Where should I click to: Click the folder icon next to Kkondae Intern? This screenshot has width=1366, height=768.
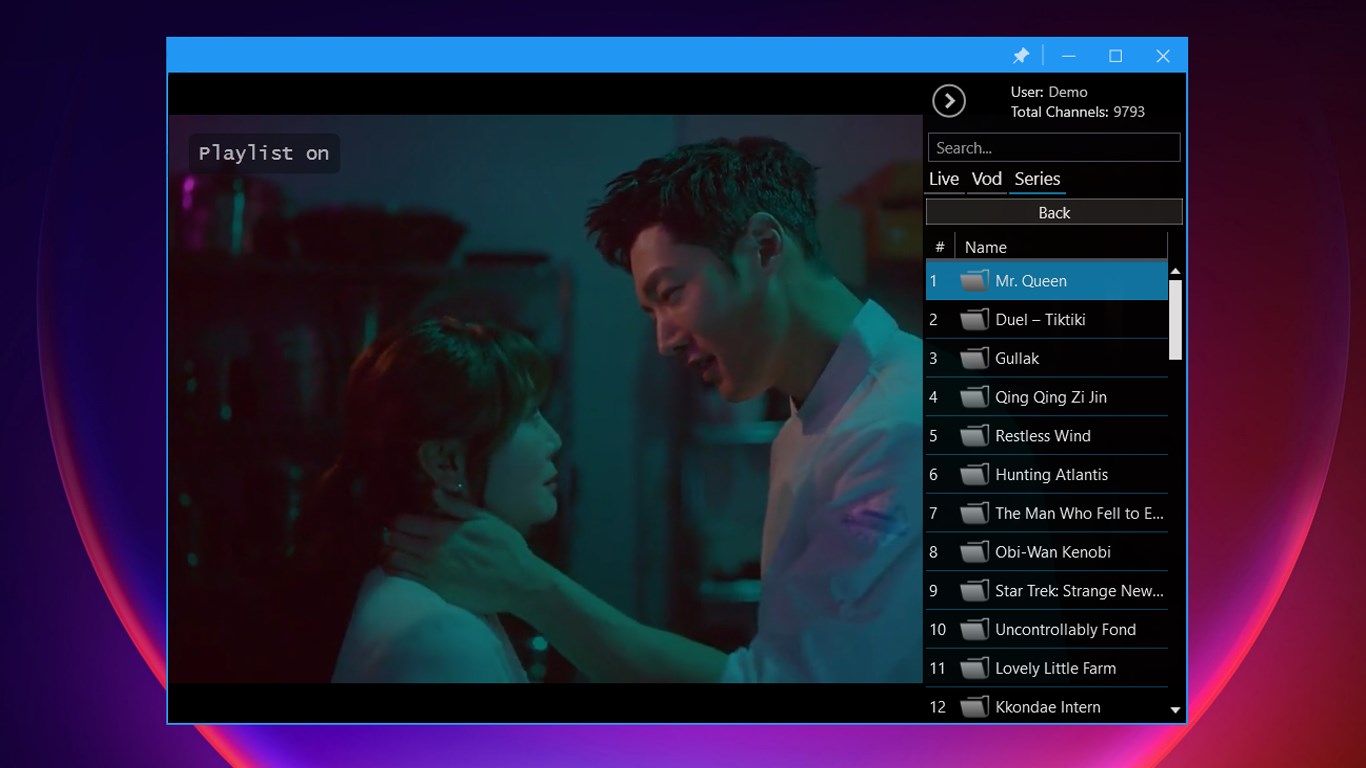click(x=972, y=706)
